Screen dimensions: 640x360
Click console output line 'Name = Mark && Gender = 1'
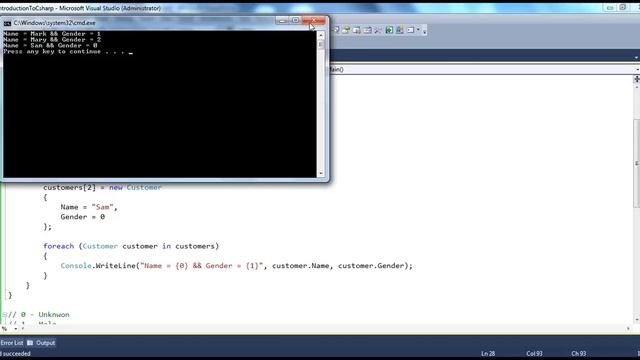[52, 34]
